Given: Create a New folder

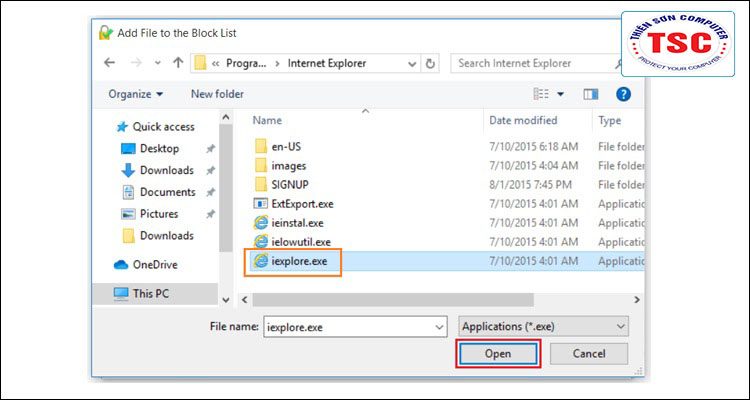Looking at the screenshot, I should pyautogui.click(x=217, y=94).
